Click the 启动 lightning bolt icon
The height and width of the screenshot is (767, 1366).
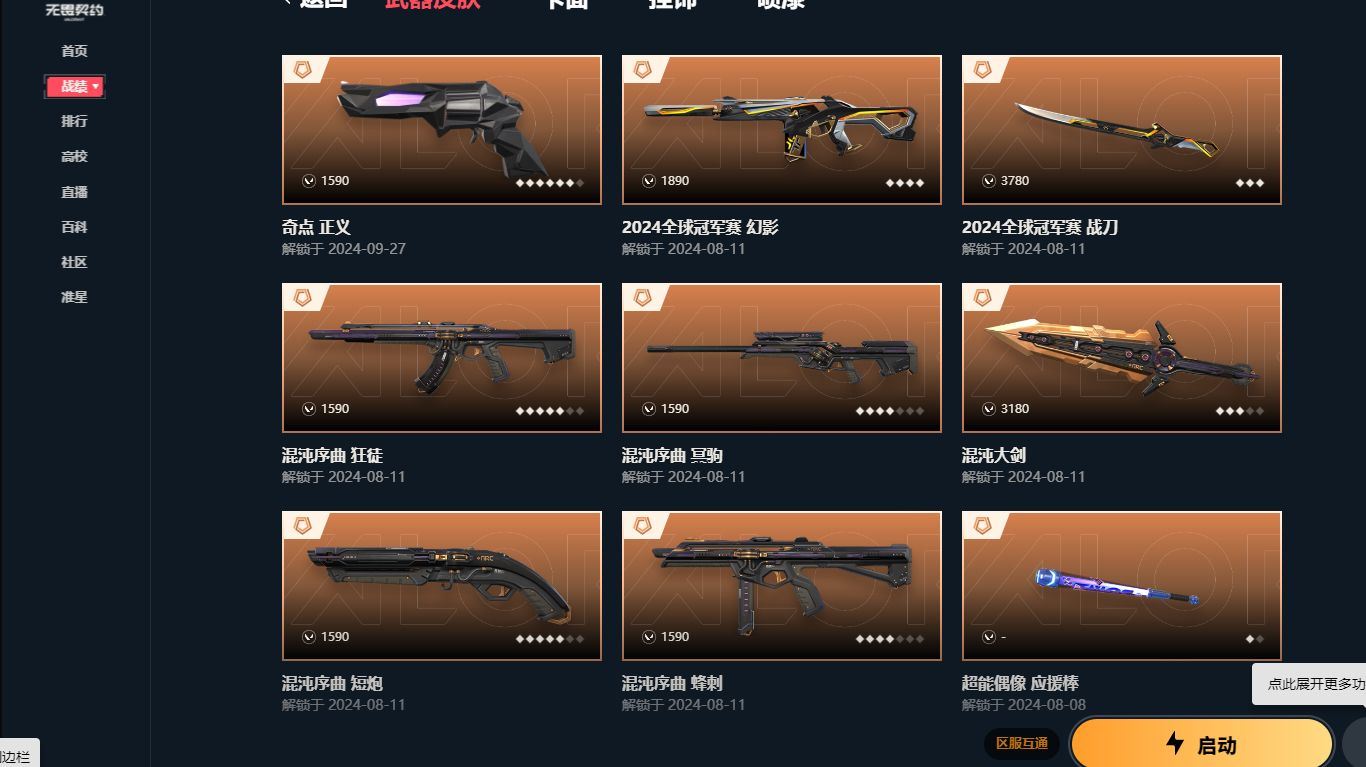[x=1175, y=743]
